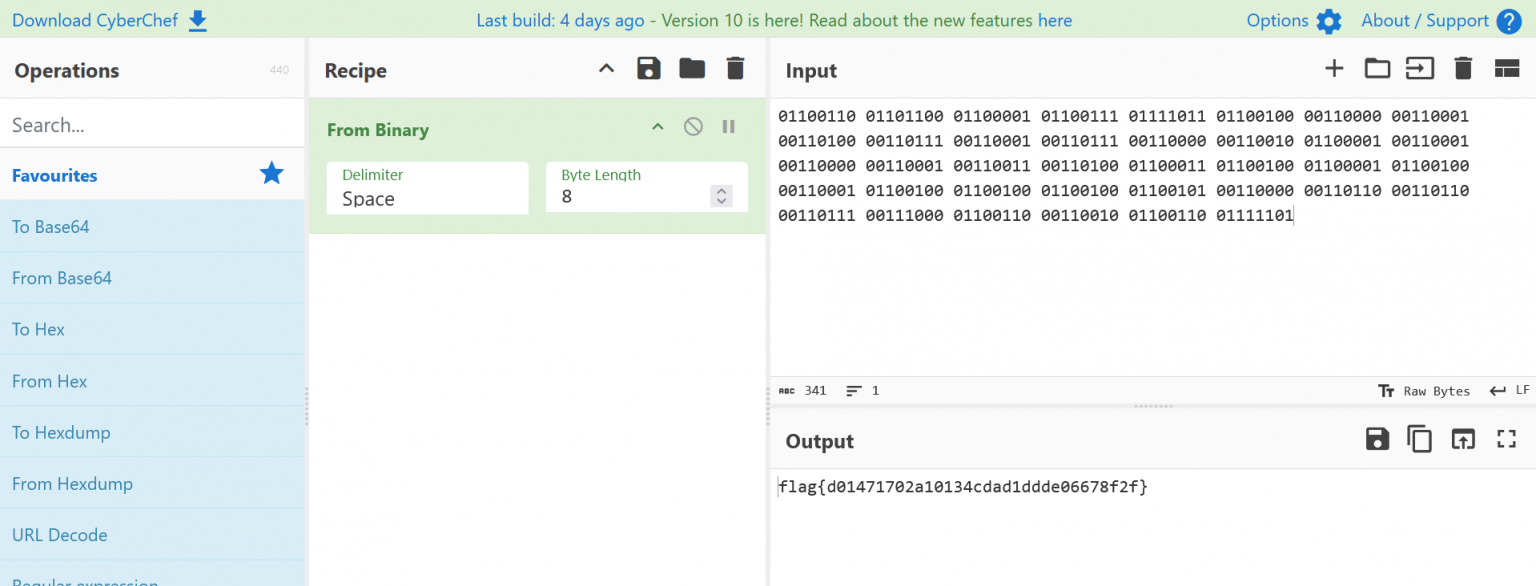Screen dimensions: 1536x586
Task: Toggle Raw Bytes input mode
Action: [1424, 391]
